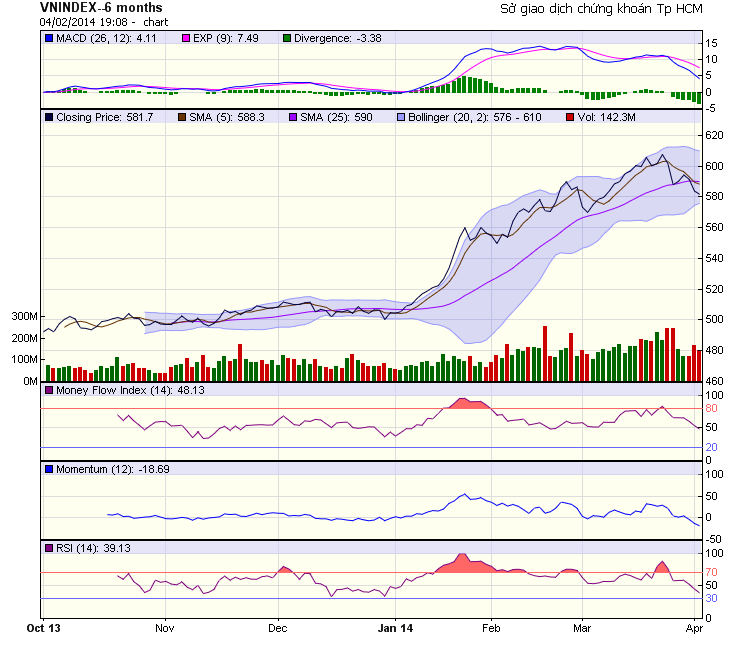The height and width of the screenshot is (649, 742).
Task: Click the magenta EXP (9) legend swatch
Action: point(184,38)
